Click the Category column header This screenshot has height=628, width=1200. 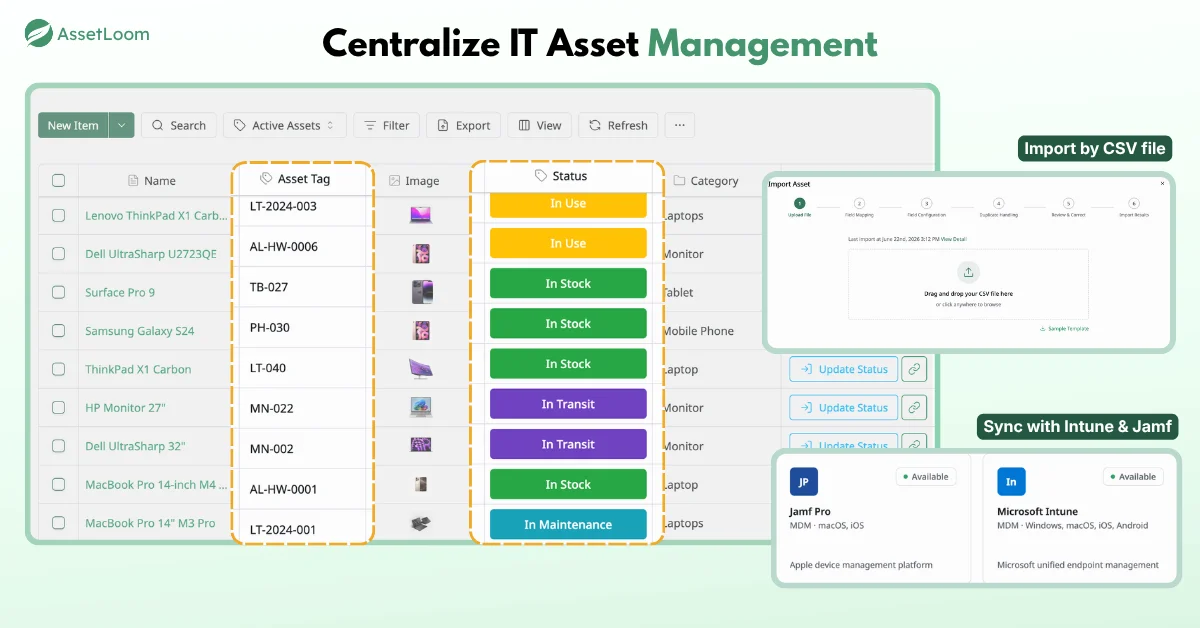pyautogui.click(x=706, y=181)
